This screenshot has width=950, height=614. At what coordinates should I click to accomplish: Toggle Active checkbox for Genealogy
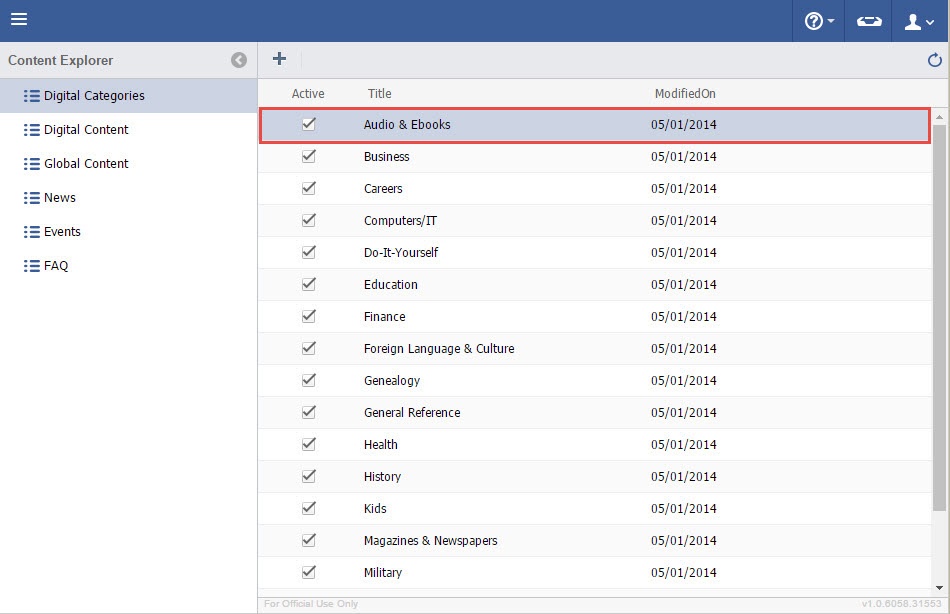click(x=309, y=380)
